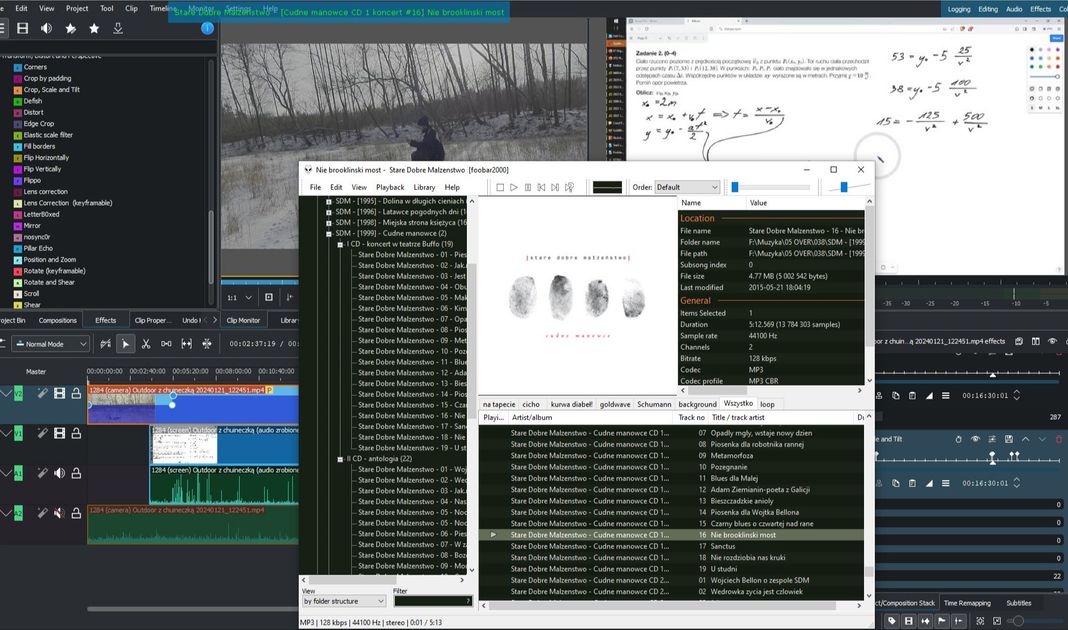
Task: Click the foobar2000 Stop playback button
Action: [x=499, y=187]
